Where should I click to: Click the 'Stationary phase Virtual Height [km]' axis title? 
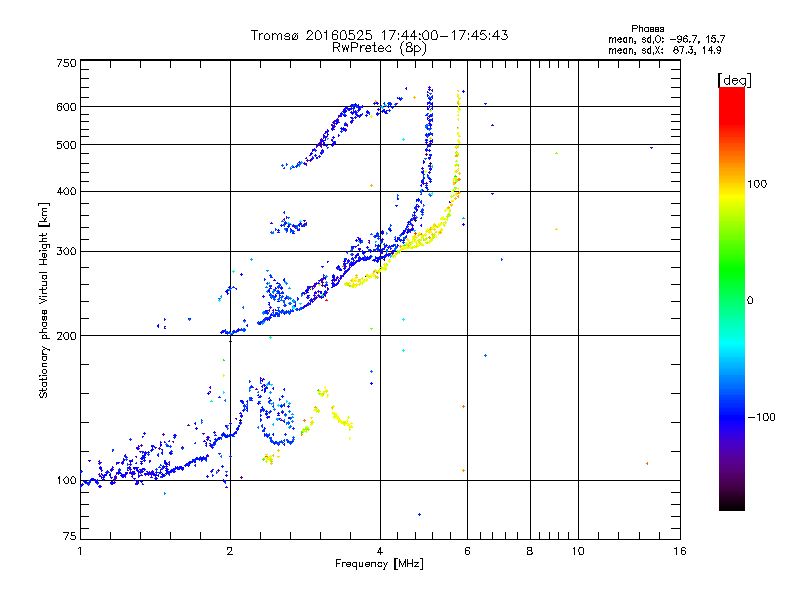pos(44,300)
